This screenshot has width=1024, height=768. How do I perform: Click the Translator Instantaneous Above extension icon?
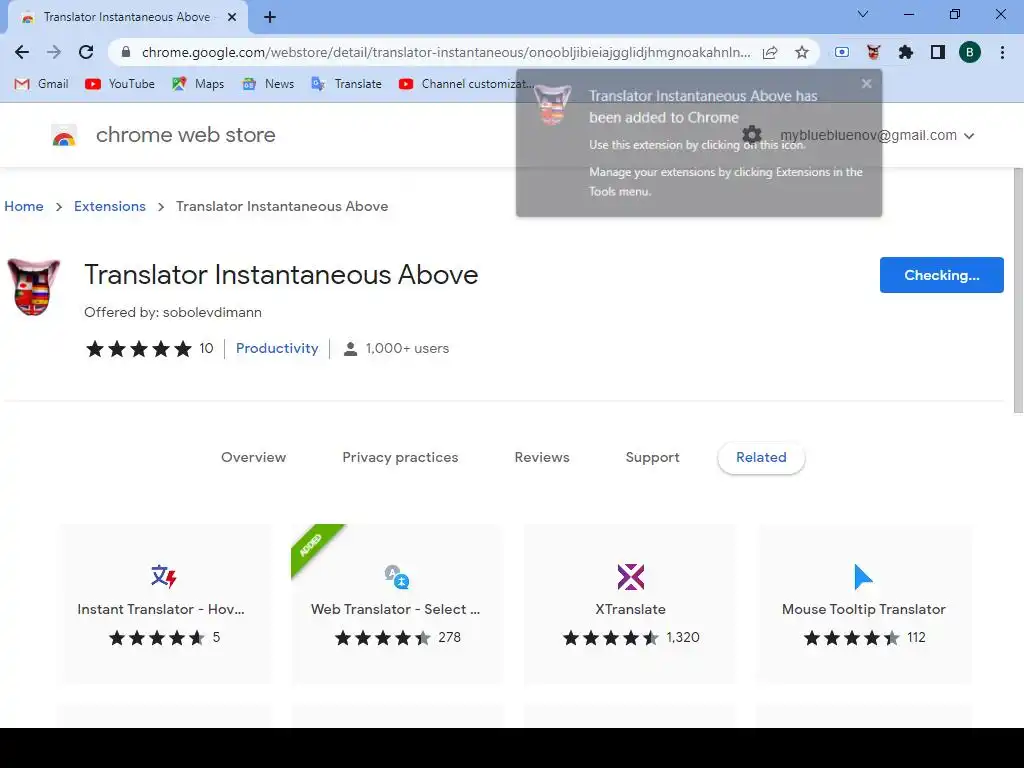tap(33, 287)
